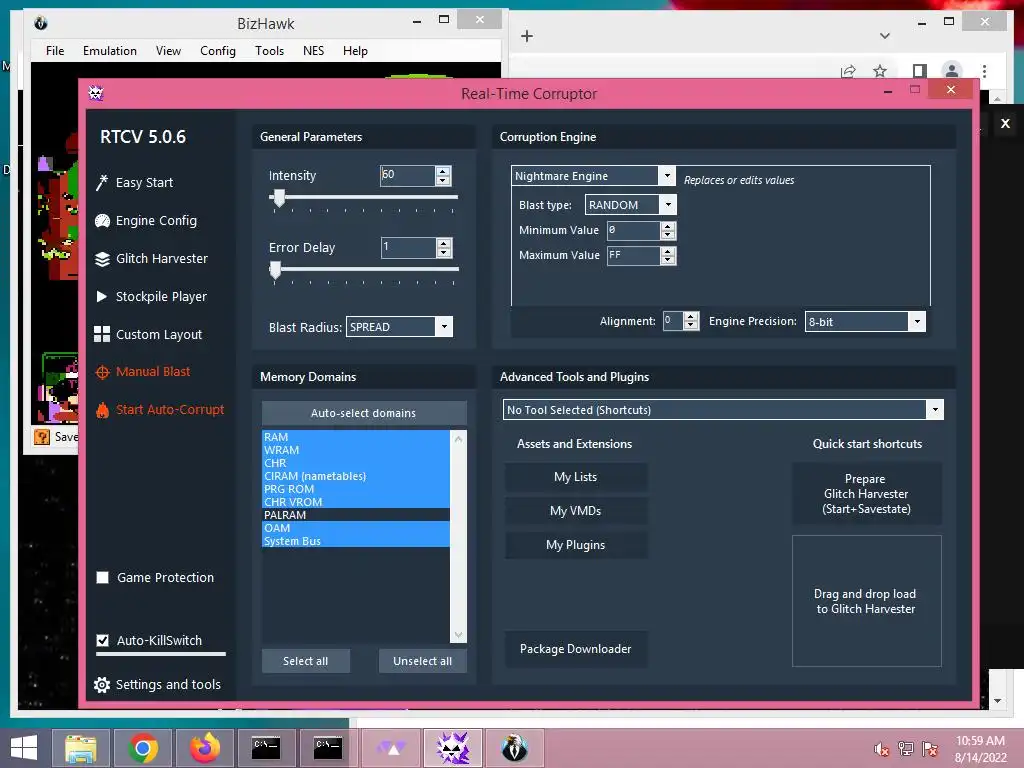
Task: Click the RTC logo icon in title bar
Action: pos(96,93)
